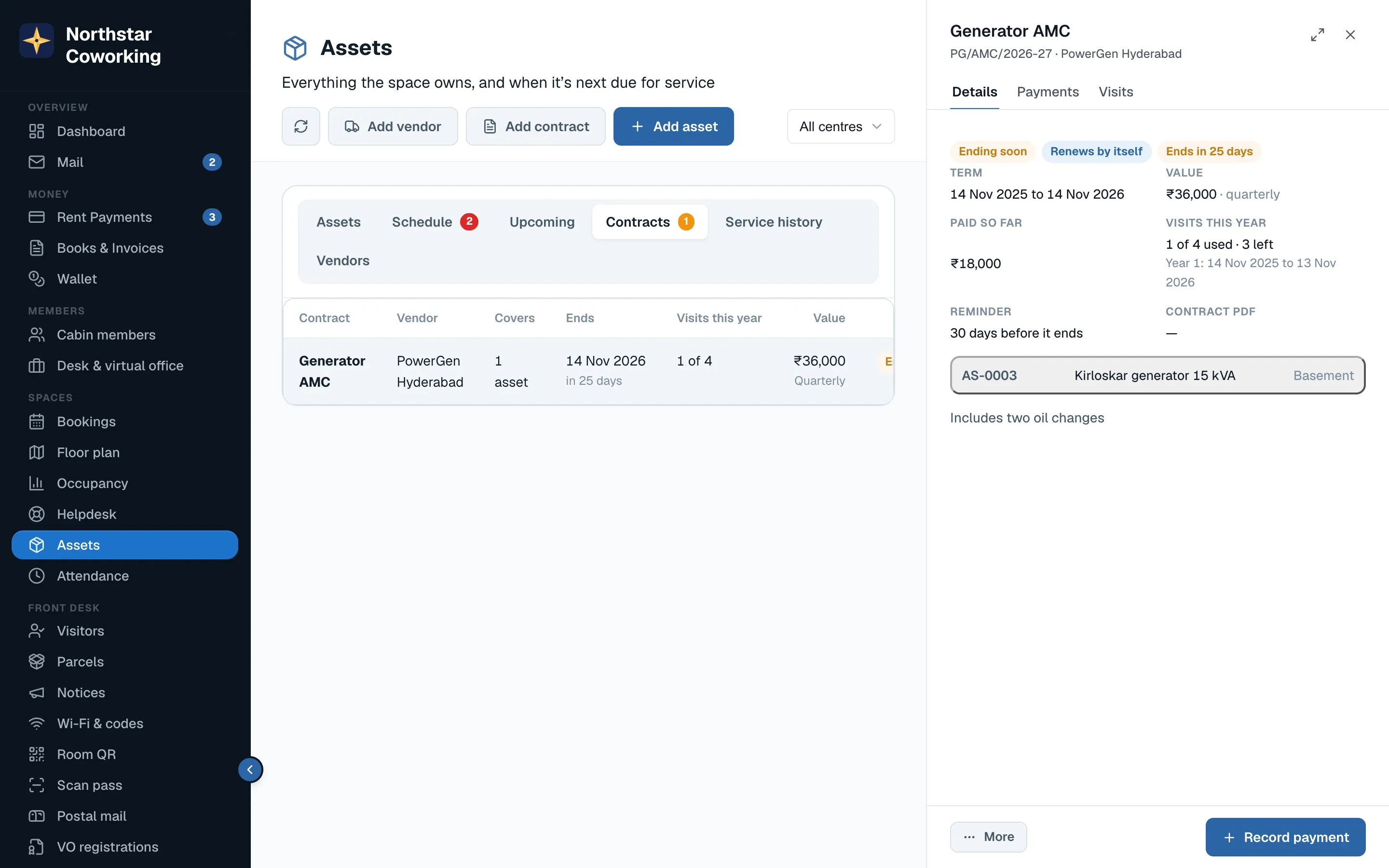Screen dimensions: 1389x868
Task: Go to Bookings
Action: pyautogui.click(x=124, y=422)
